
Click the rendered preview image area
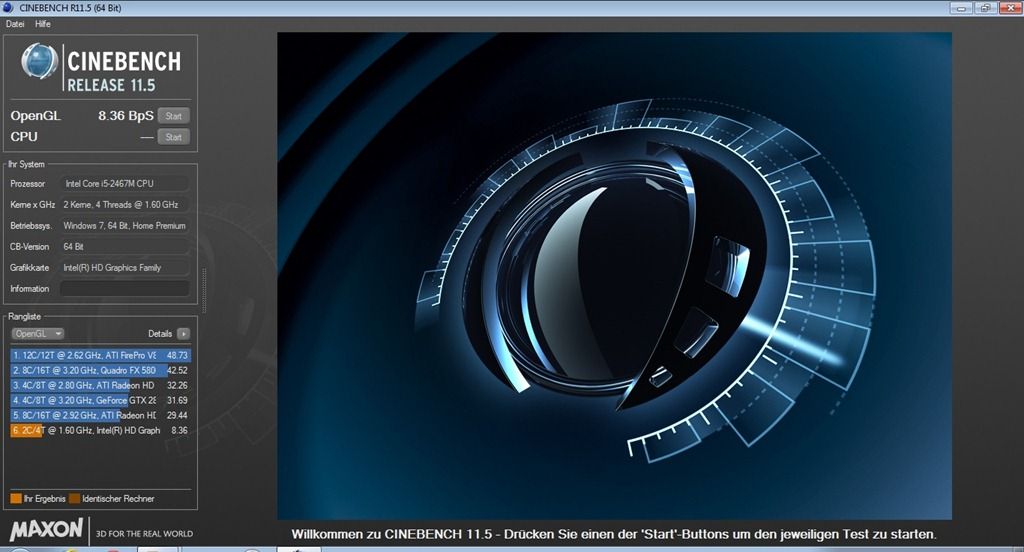614,276
